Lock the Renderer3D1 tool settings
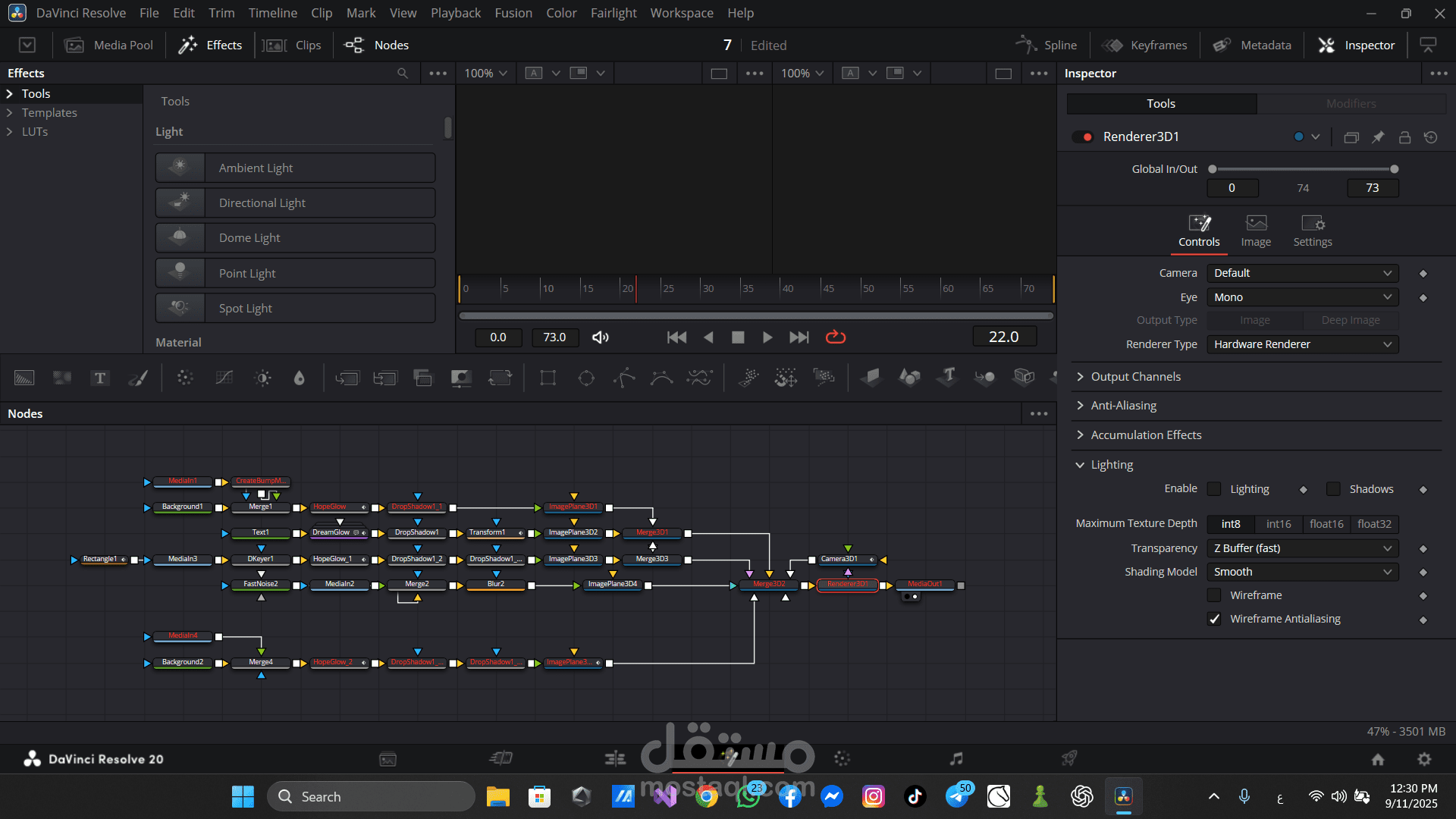 1404,137
